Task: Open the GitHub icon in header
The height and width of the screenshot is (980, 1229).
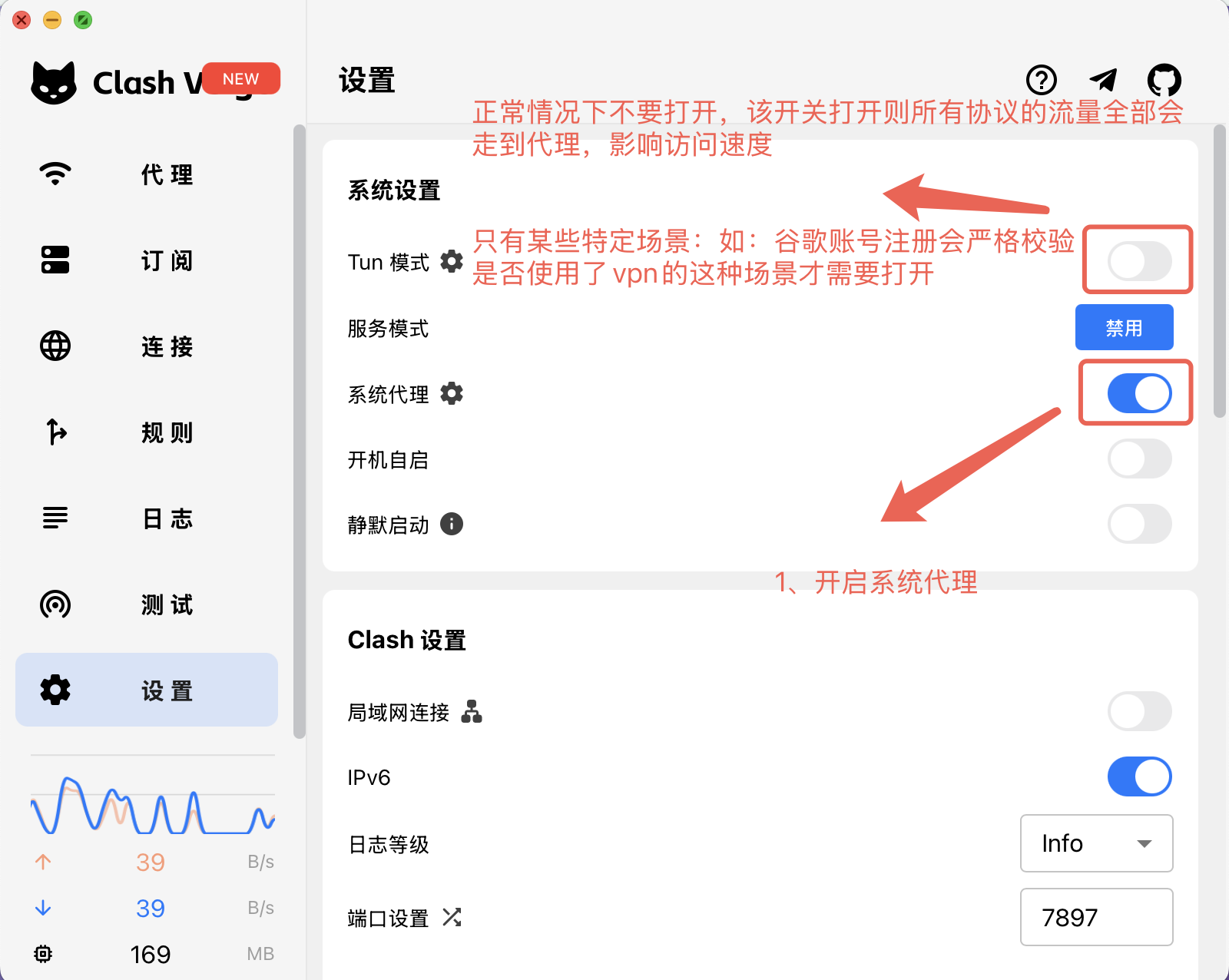Action: click(1164, 80)
